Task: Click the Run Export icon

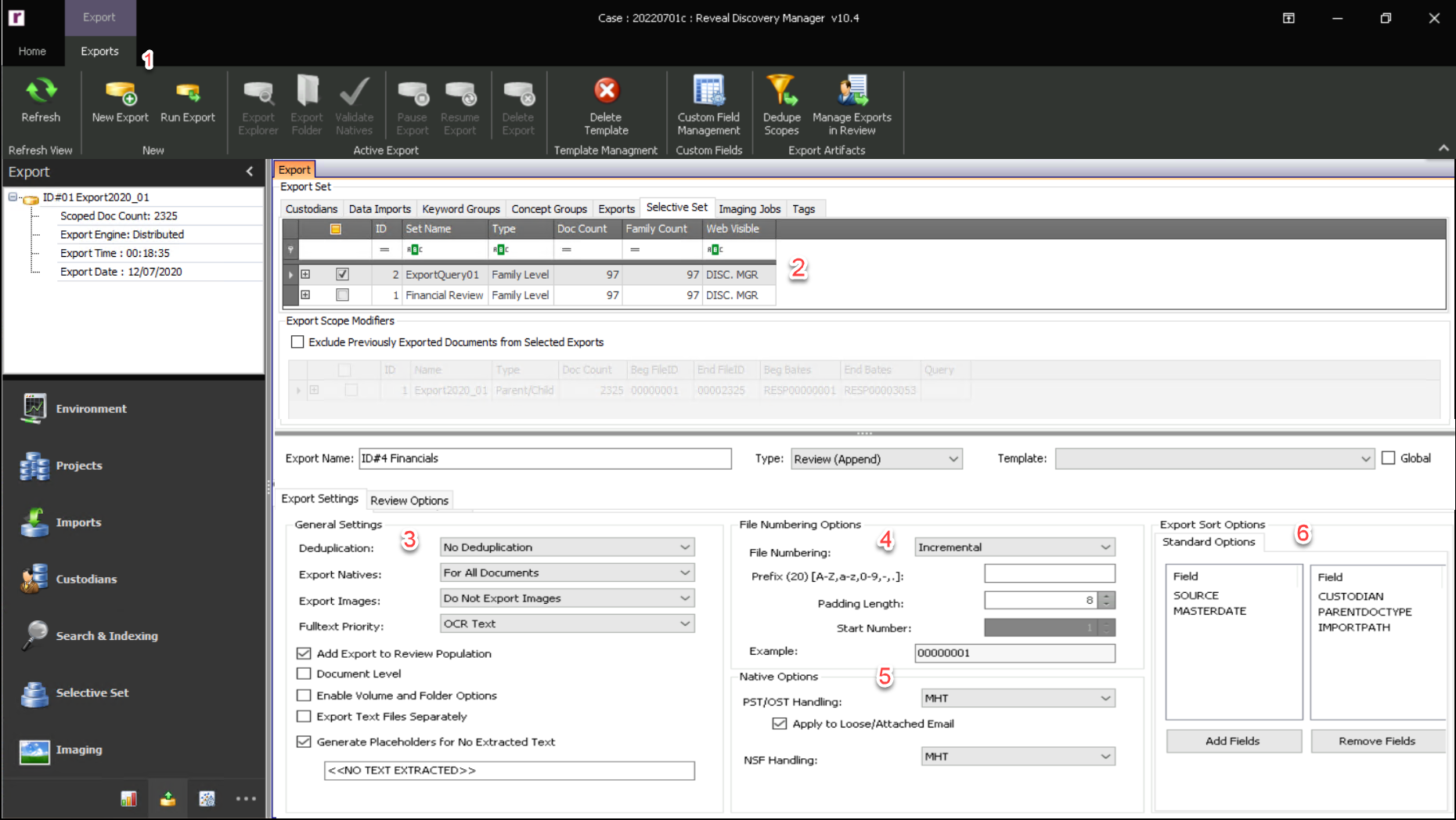Action: pos(187,102)
